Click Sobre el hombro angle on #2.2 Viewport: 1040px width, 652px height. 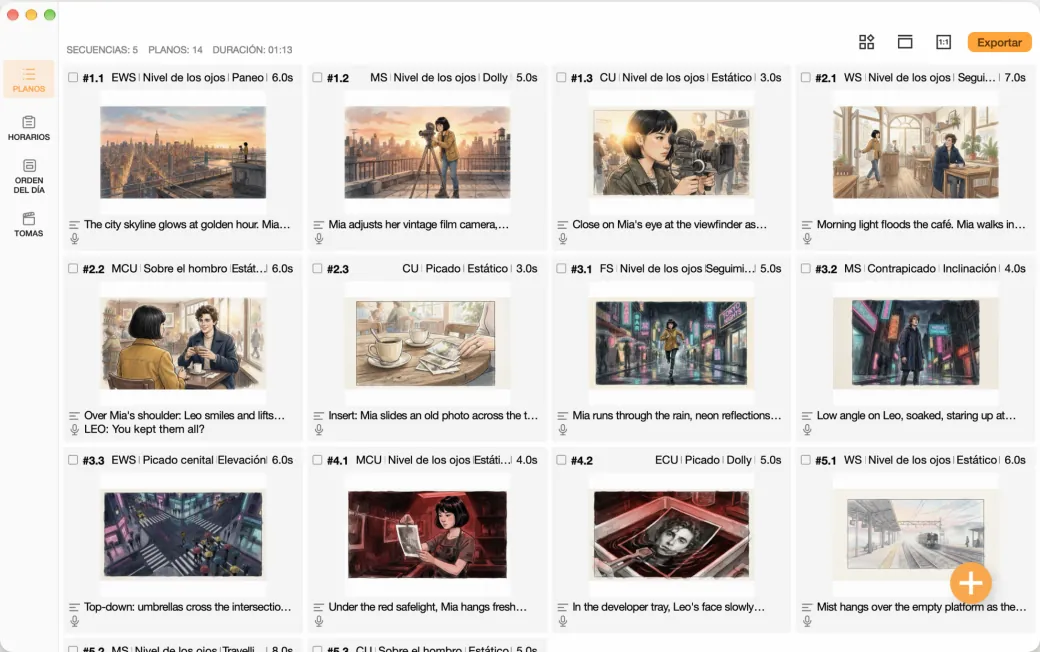pos(184,269)
